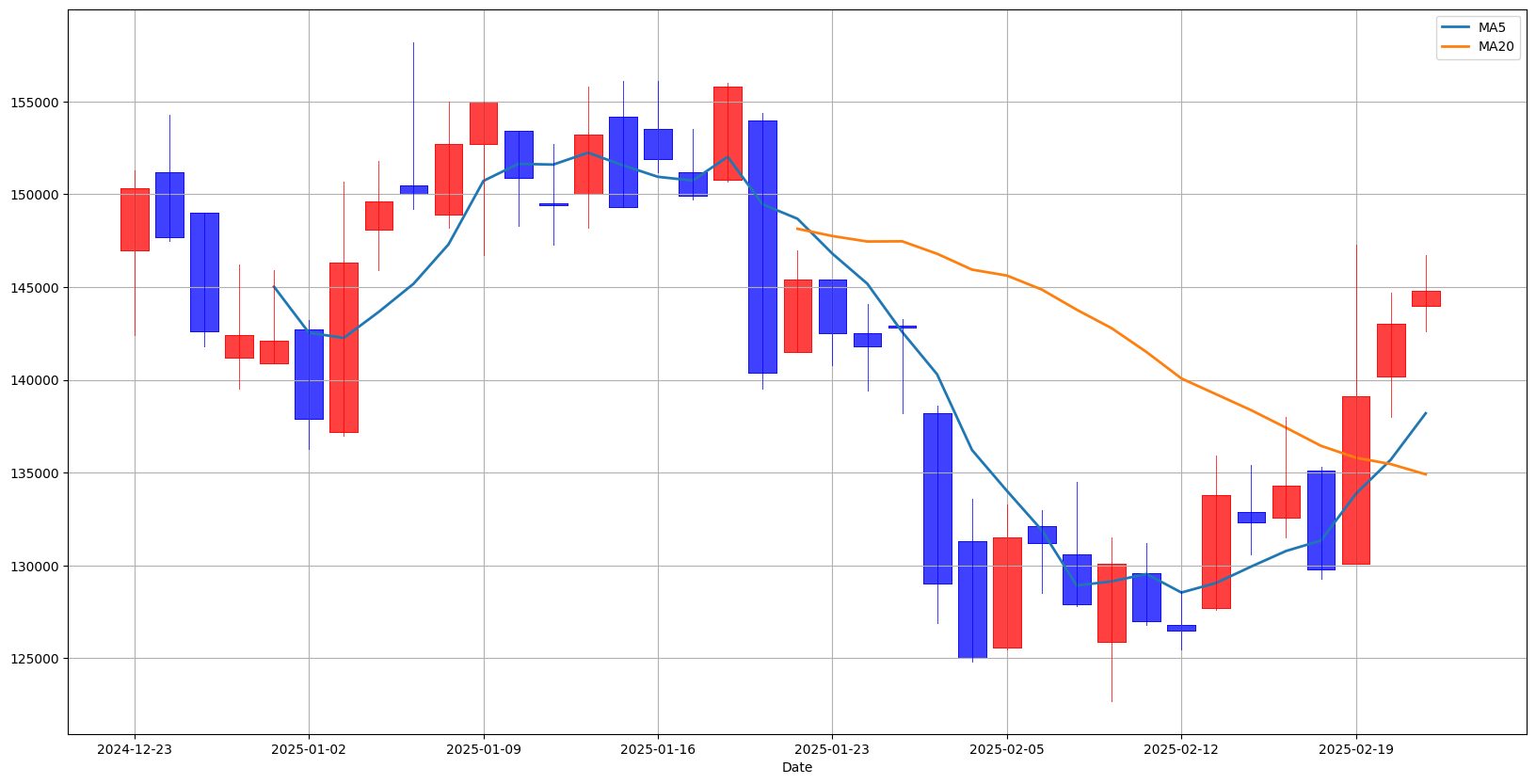The width and height of the screenshot is (1536, 784).
Task: Click the 2025-02-12 date tick label
Action: tap(1181, 750)
